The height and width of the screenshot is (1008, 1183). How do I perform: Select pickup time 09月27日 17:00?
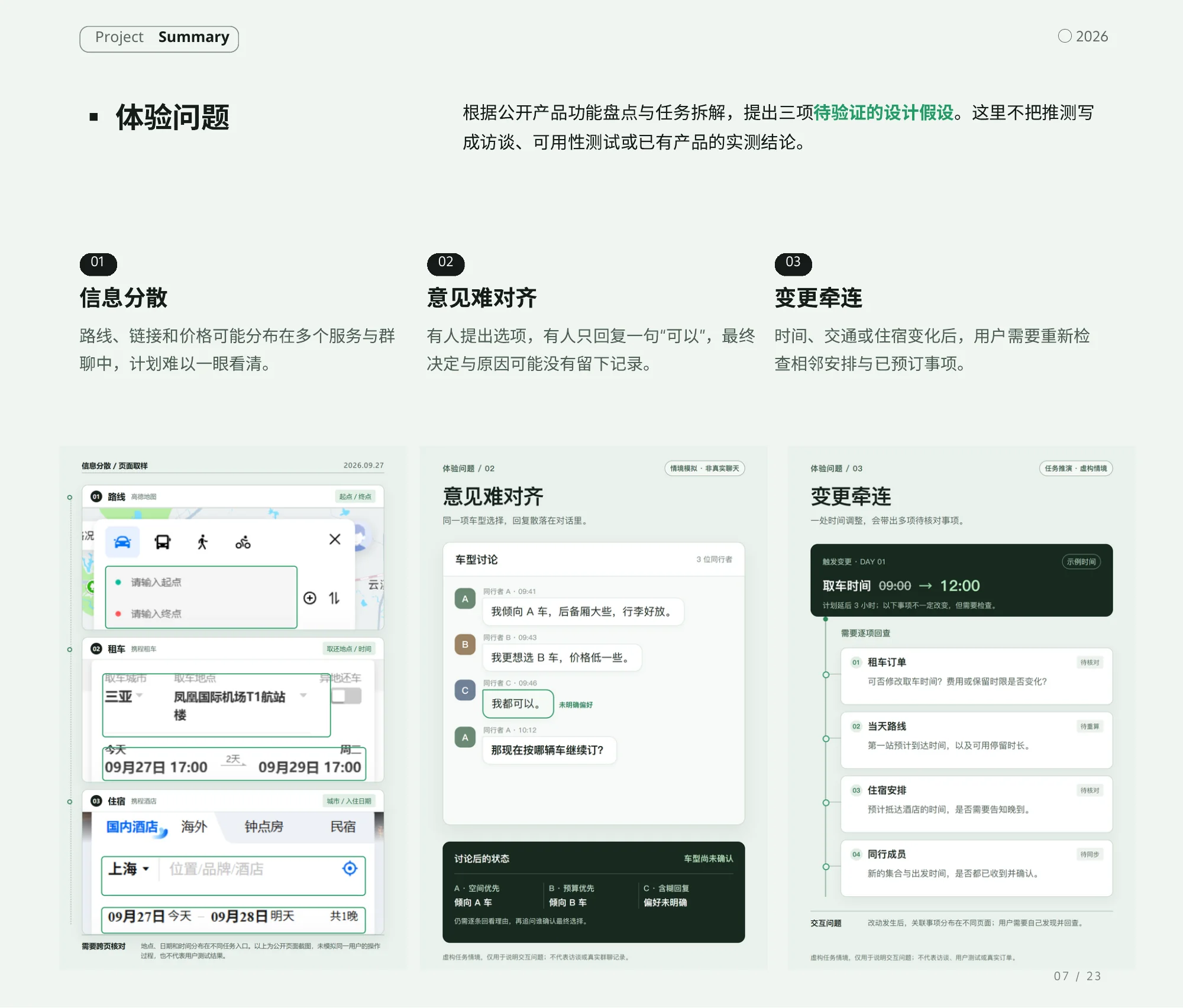[x=156, y=767]
